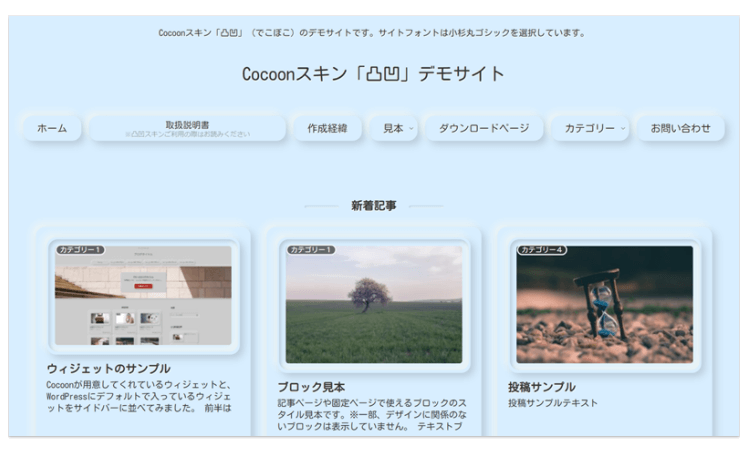Click カテゴリー1 label on the widget sample card
The height and width of the screenshot is (449, 753).
click(81, 250)
